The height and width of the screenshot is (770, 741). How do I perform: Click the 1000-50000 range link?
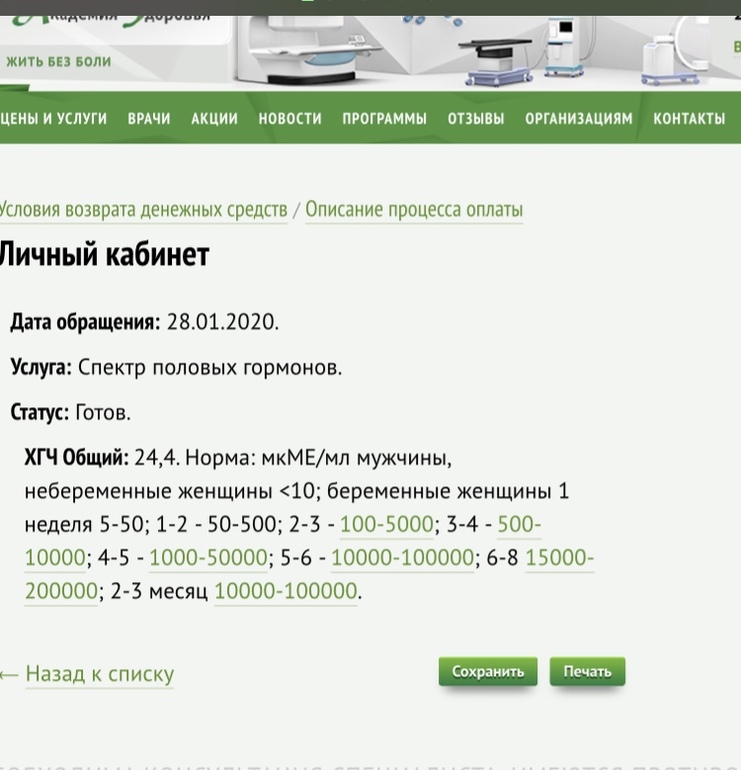(208, 558)
